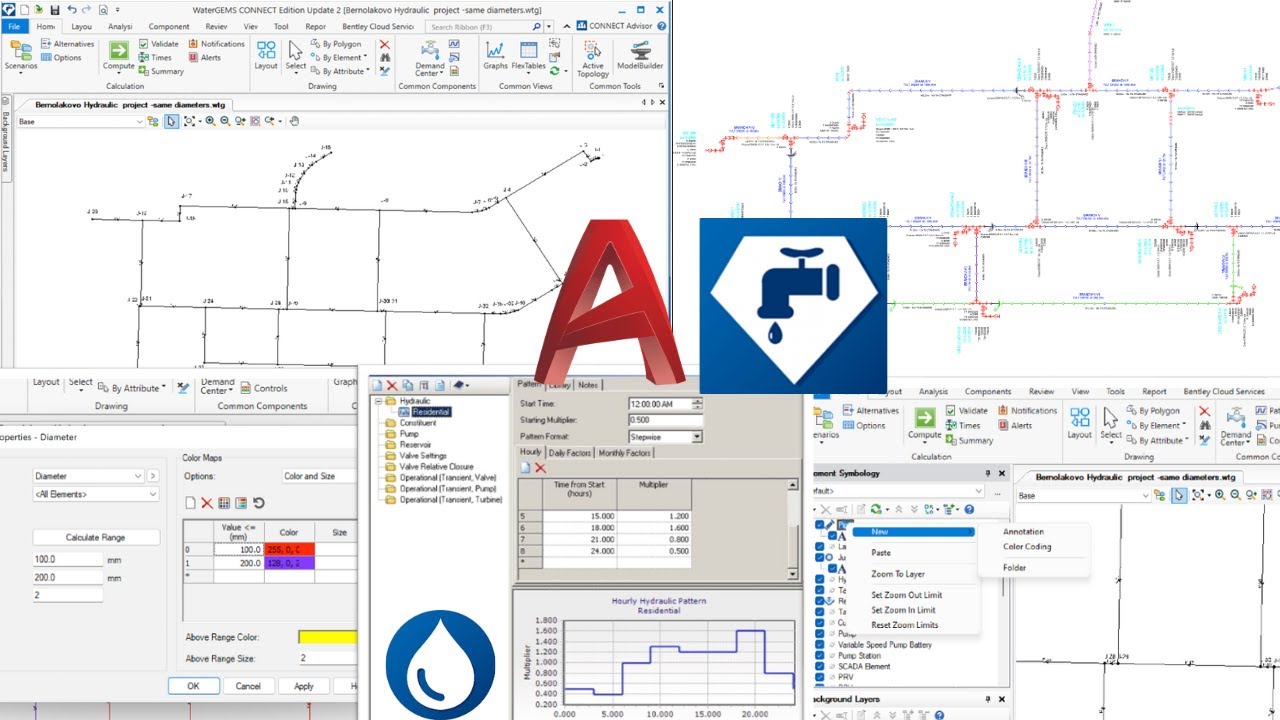This screenshot has height=720, width=1280.
Task: Choose New in the layer context menu
Action: point(912,532)
